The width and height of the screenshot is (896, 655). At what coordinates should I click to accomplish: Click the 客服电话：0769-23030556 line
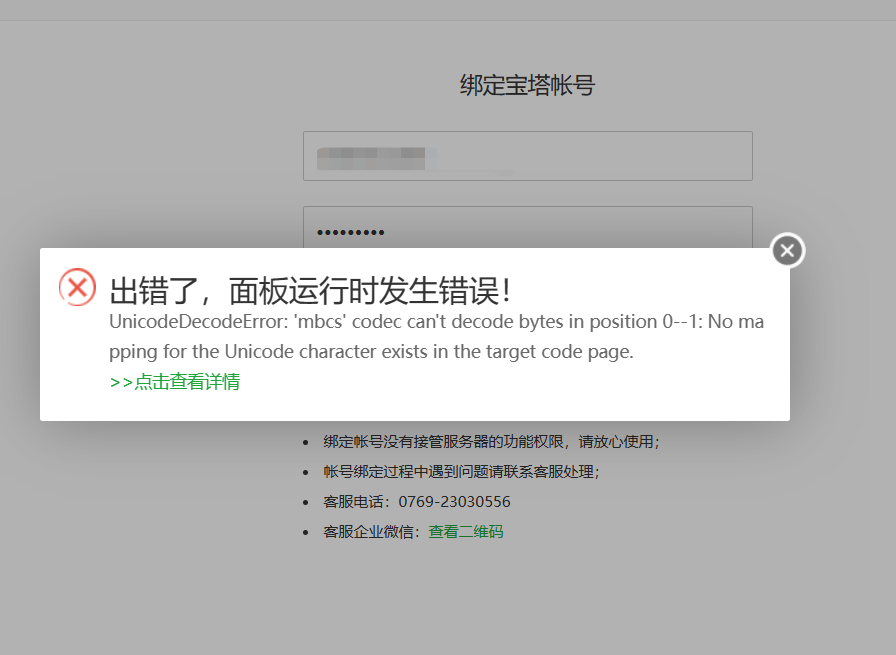(x=417, y=502)
